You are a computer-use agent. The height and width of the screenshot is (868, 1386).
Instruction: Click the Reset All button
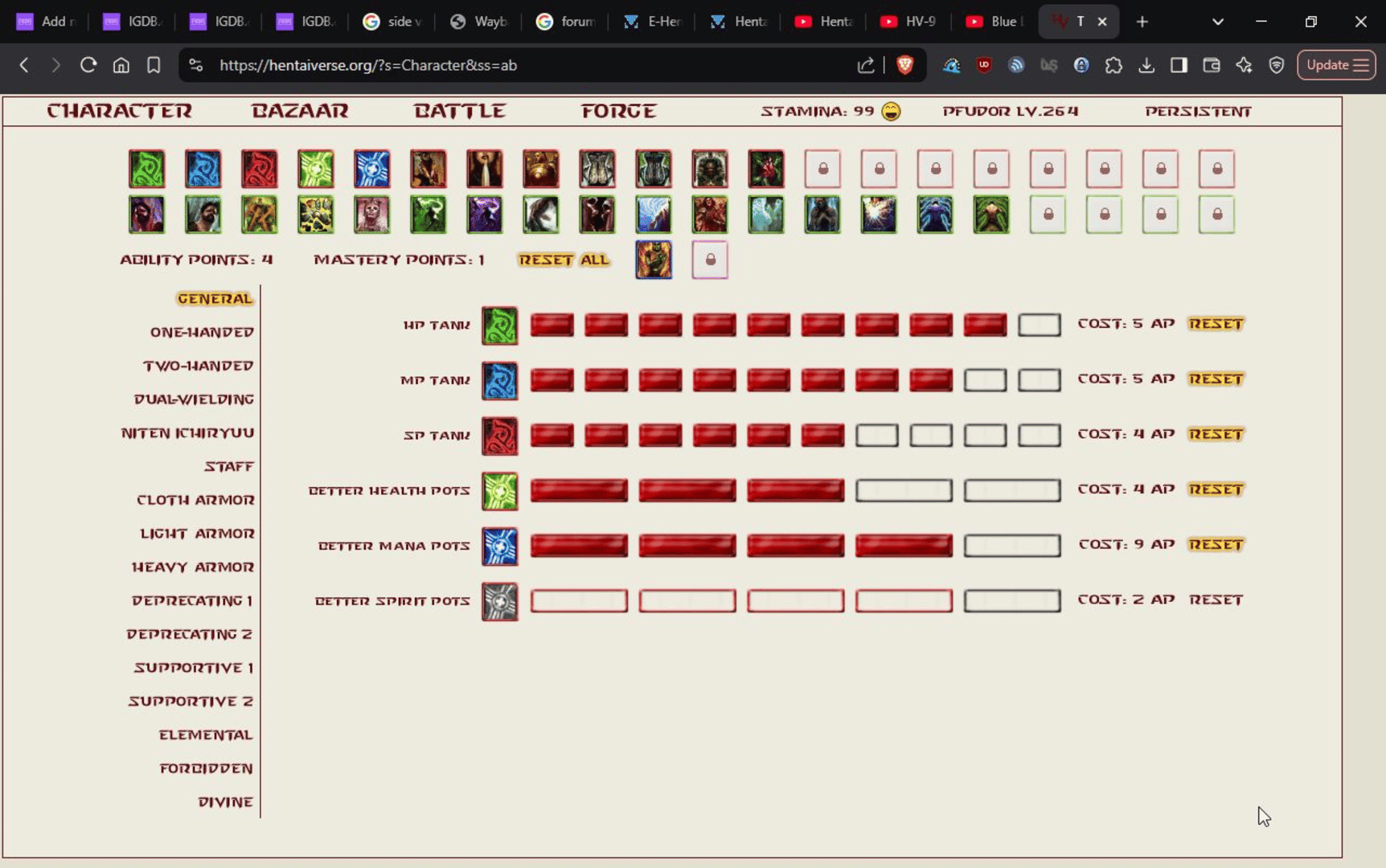pos(564,260)
